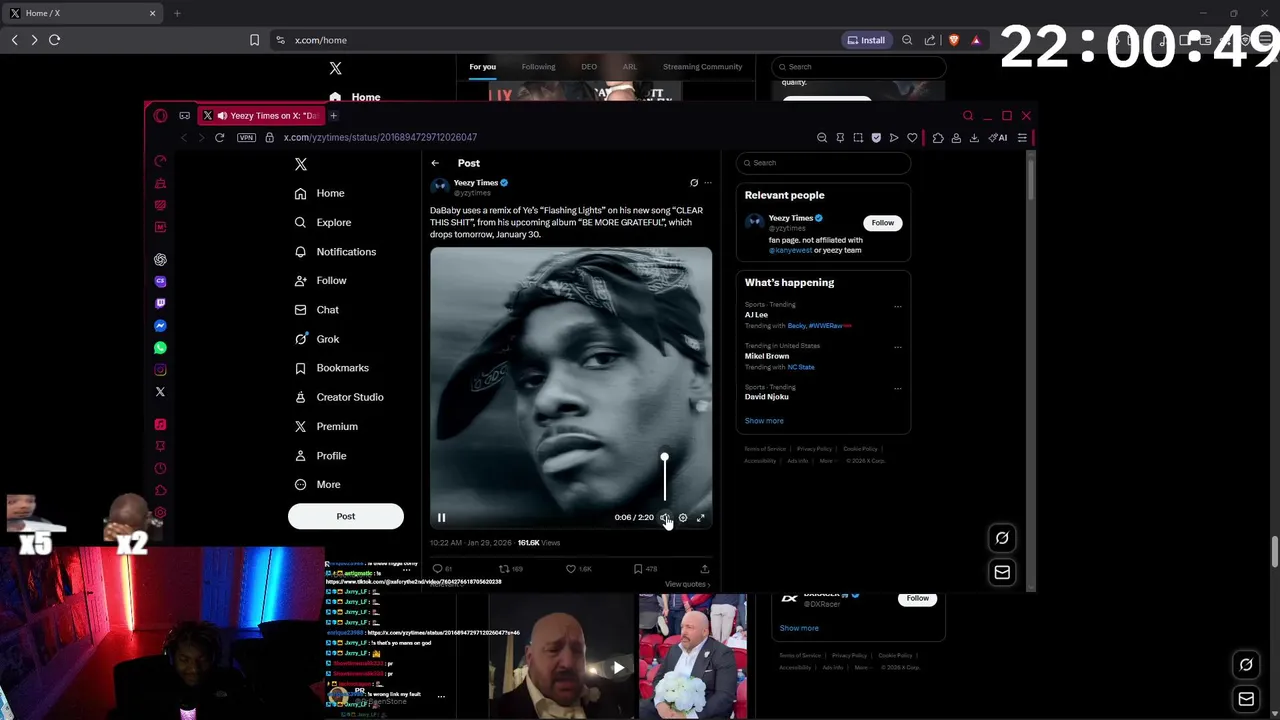This screenshot has width=1280, height=720.
Task: Click the Search field in the Opera window
Action: coord(824,163)
